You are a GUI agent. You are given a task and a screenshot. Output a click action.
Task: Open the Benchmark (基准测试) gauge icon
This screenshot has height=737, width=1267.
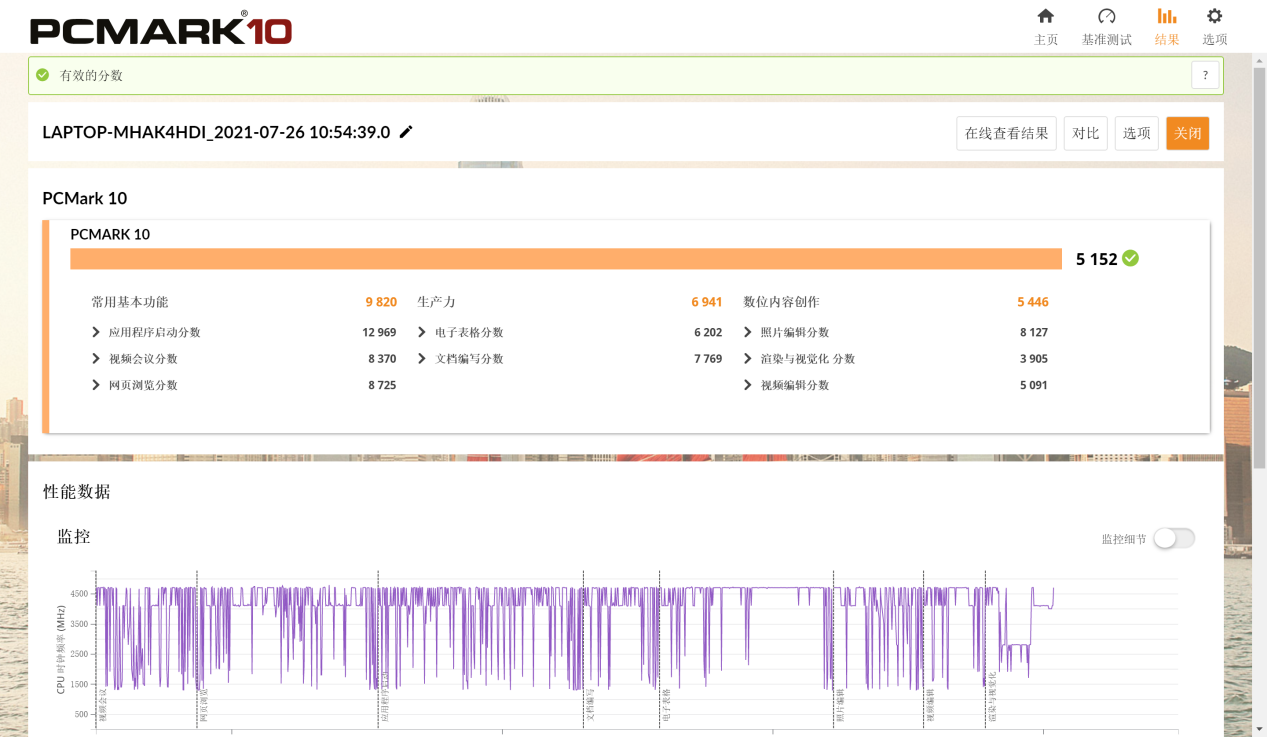pos(1106,17)
